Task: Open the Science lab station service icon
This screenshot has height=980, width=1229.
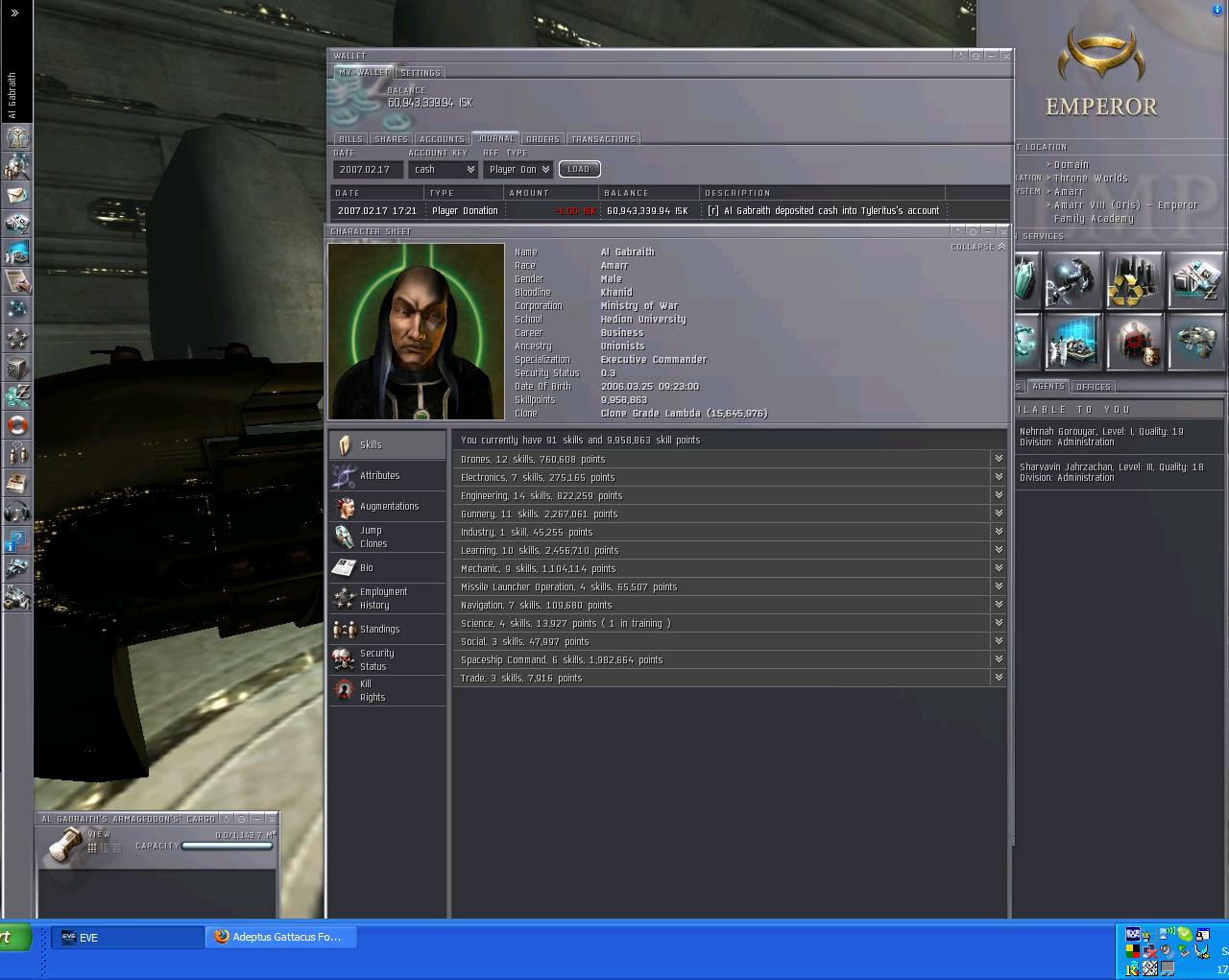Action: coord(1073,342)
